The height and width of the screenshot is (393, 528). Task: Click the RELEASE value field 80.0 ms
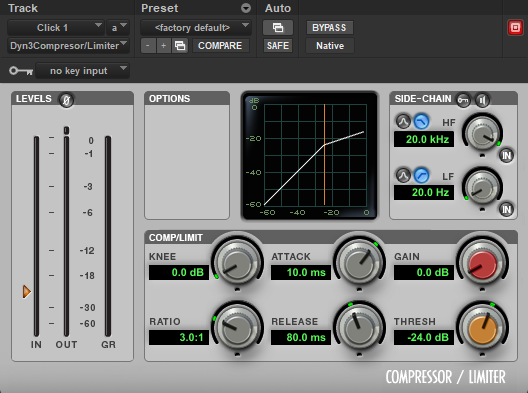[301, 337]
